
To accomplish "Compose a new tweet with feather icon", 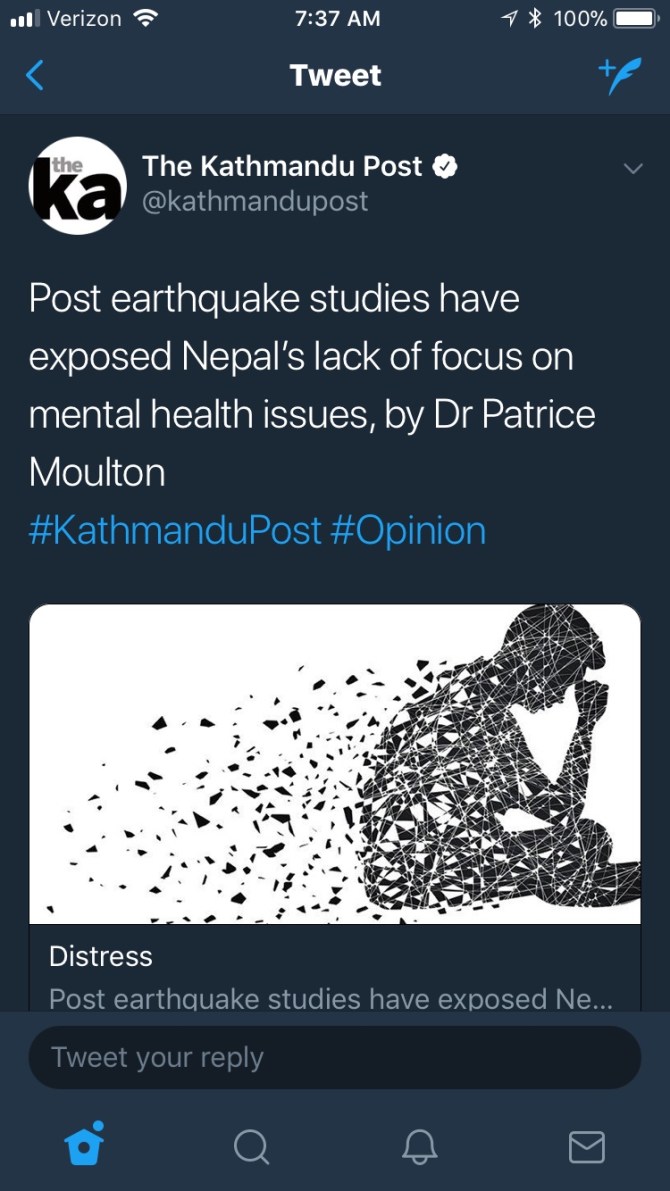I will 617,76.
